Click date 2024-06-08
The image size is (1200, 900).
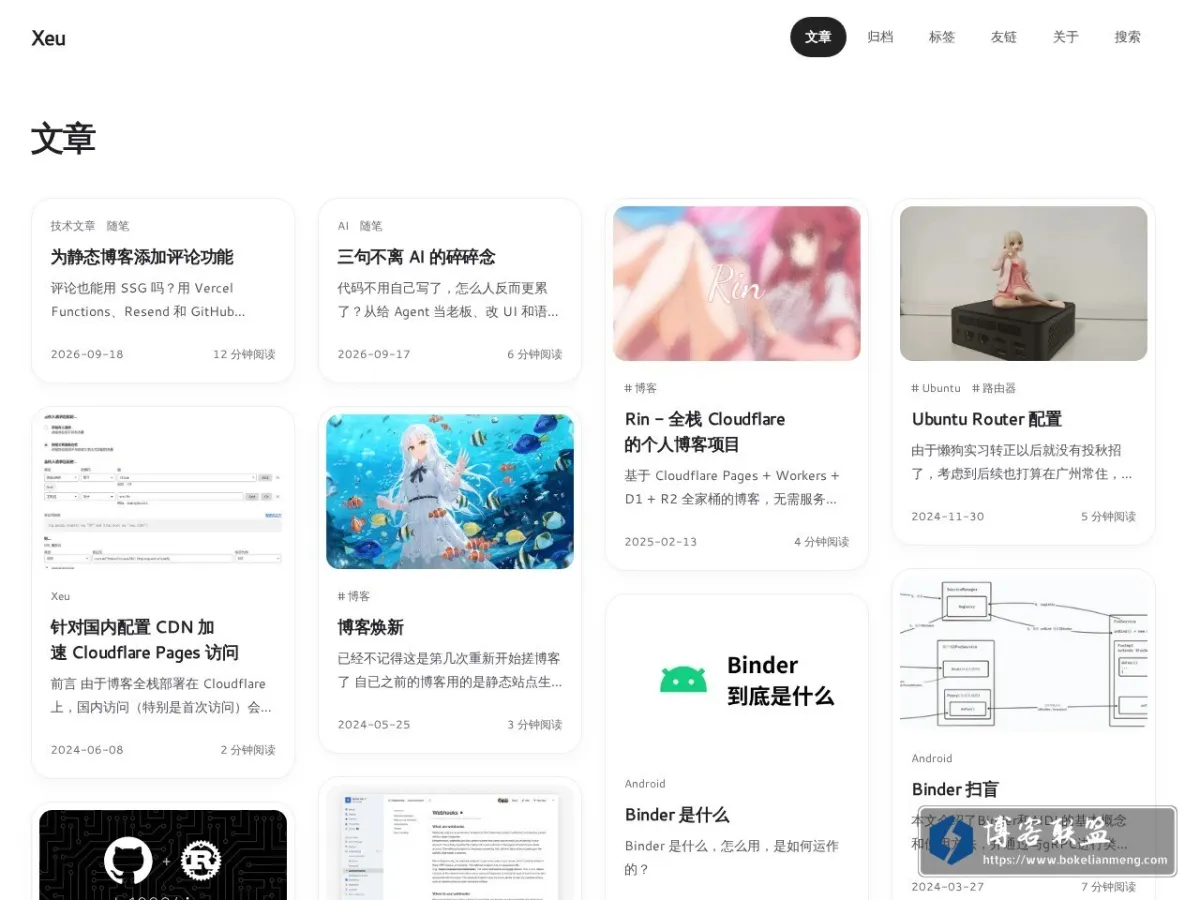87,750
